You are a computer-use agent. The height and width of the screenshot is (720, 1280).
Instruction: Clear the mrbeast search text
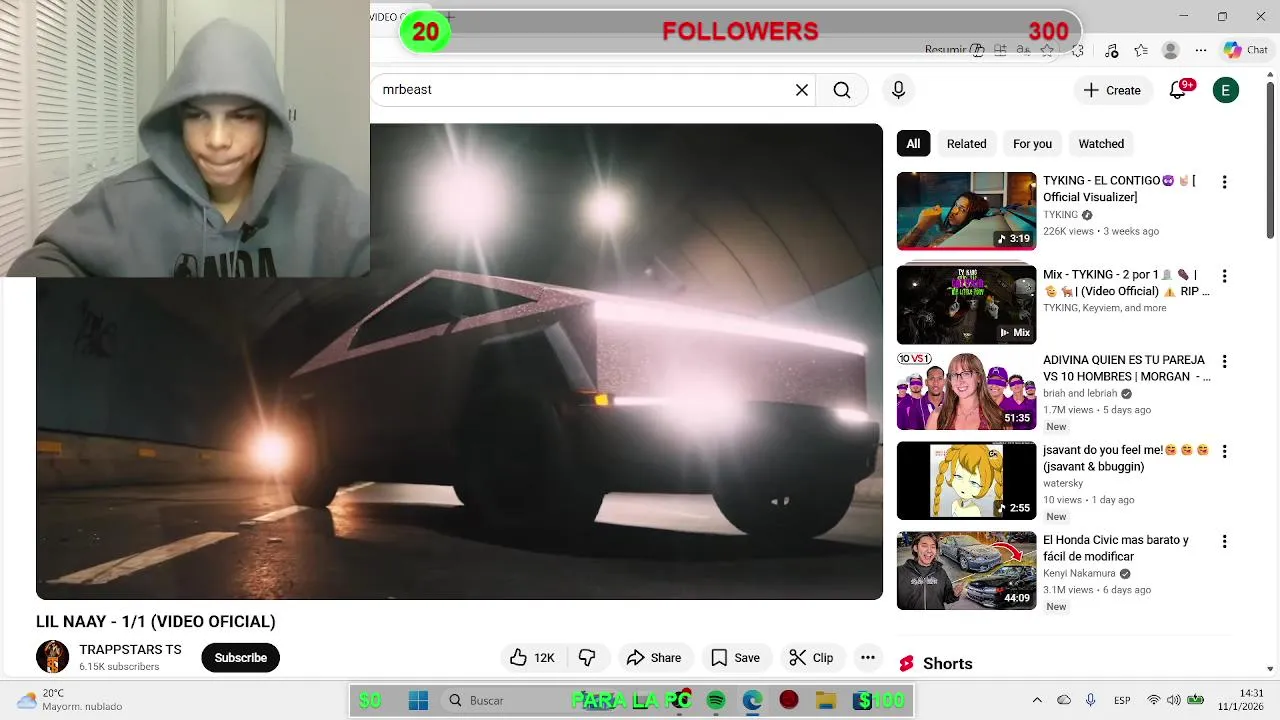click(x=801, y=90)
